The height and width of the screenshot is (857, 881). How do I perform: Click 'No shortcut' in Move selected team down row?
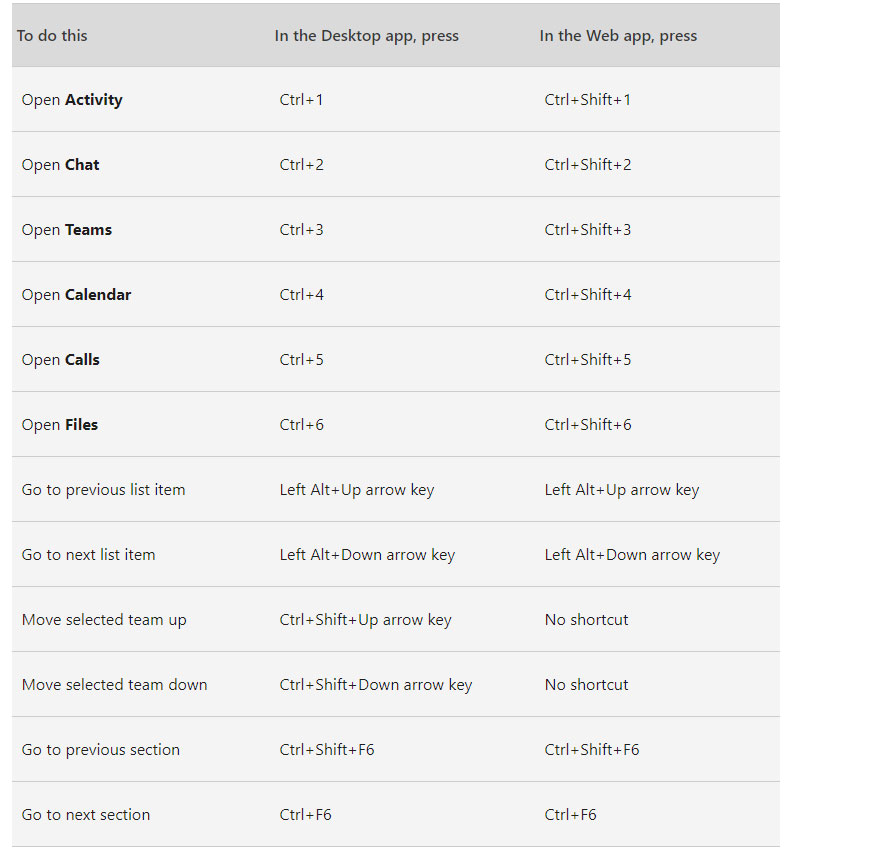tap(587, 684)
